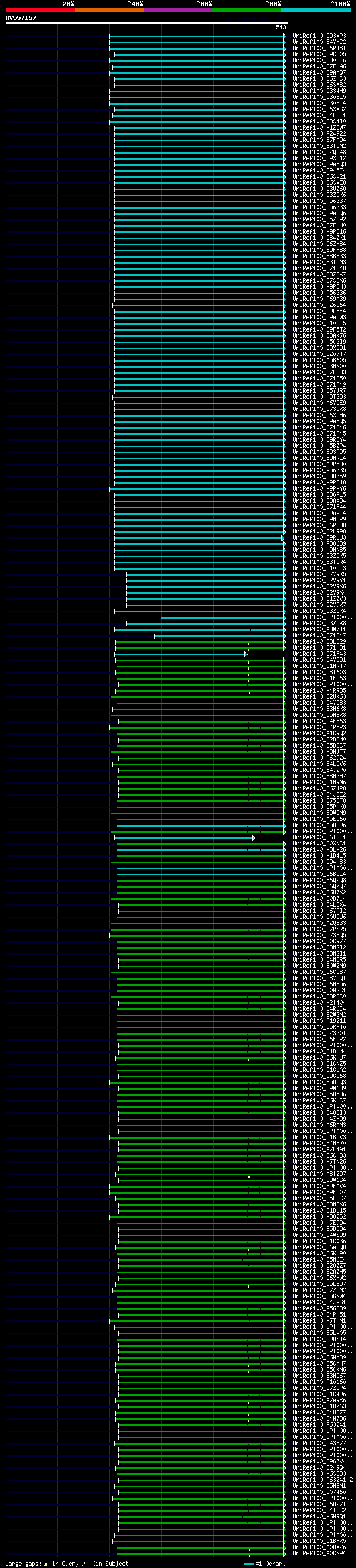Select label UniRef100_A8W7I1
This screenshot has width=356, height=1568.
coord(319,630)
